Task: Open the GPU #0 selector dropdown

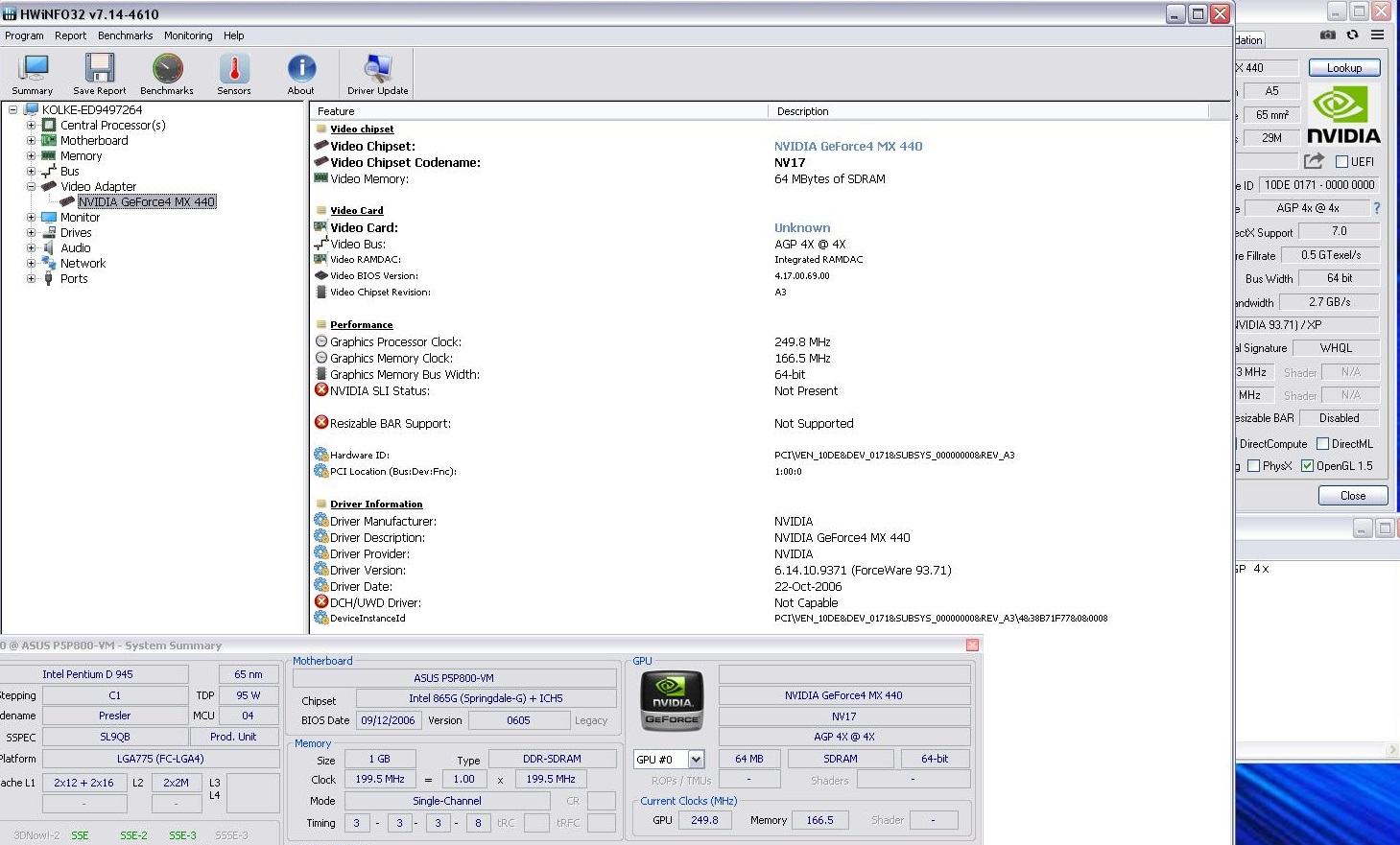Action: point(696,760)
